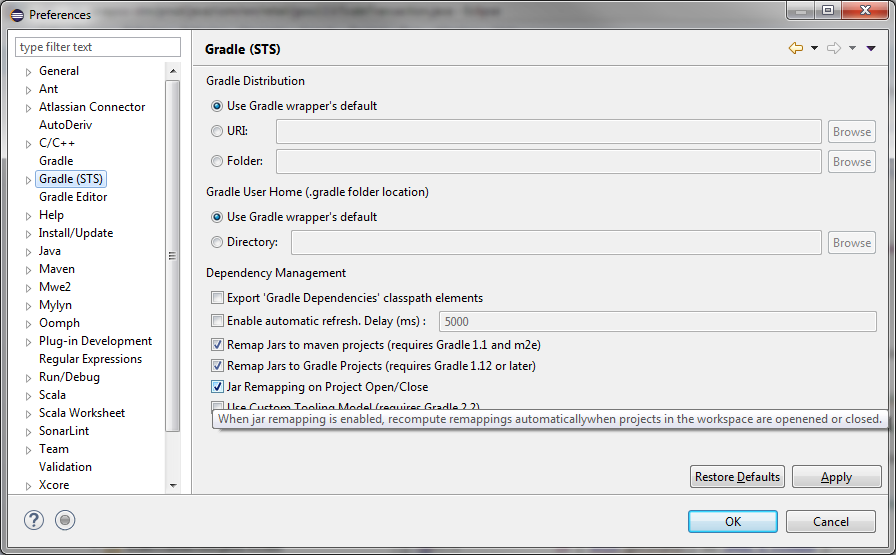The width and height of the screenshot is (896, 555).
Task: Select Mwe2 in the tree
Action: coord(55,287)
